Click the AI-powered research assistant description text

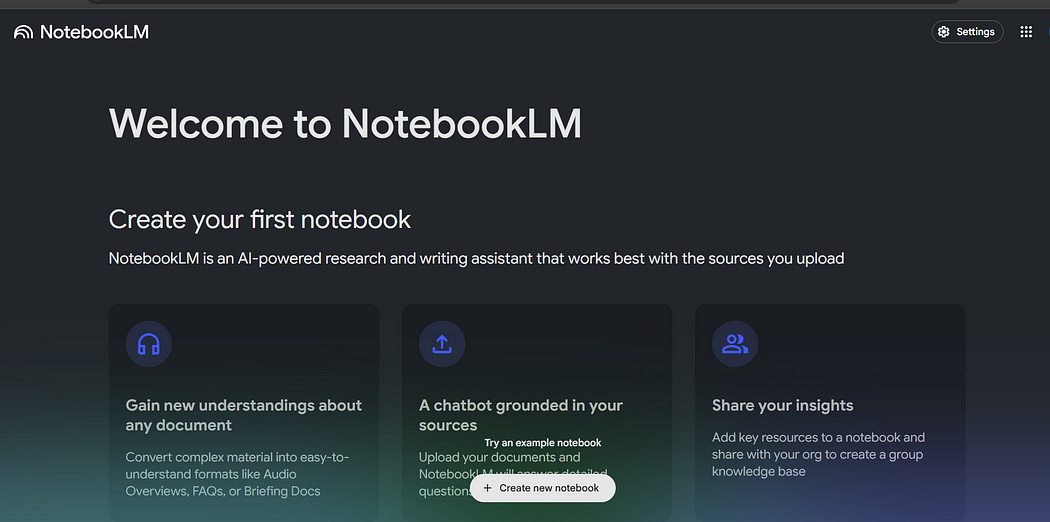click(476, 258)
